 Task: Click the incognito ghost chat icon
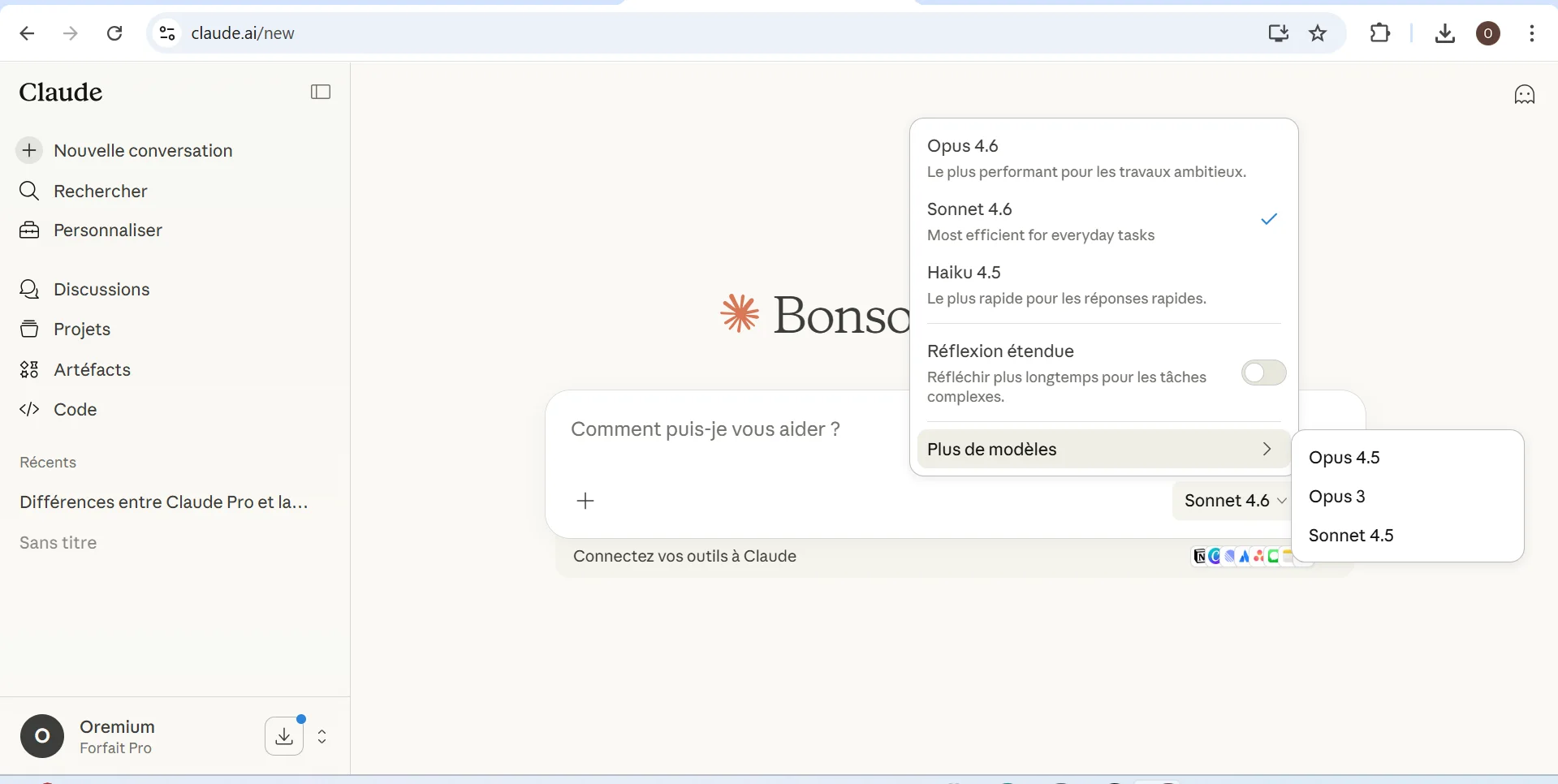click(x=1524, y=95)
